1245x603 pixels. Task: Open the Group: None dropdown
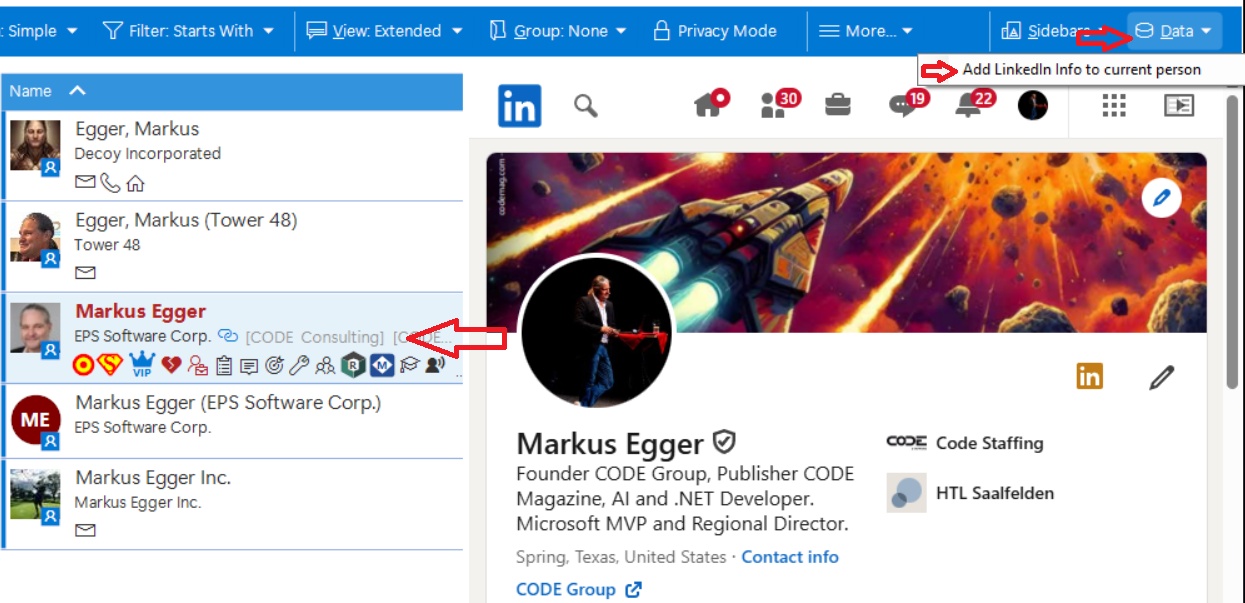pos(558,31)
